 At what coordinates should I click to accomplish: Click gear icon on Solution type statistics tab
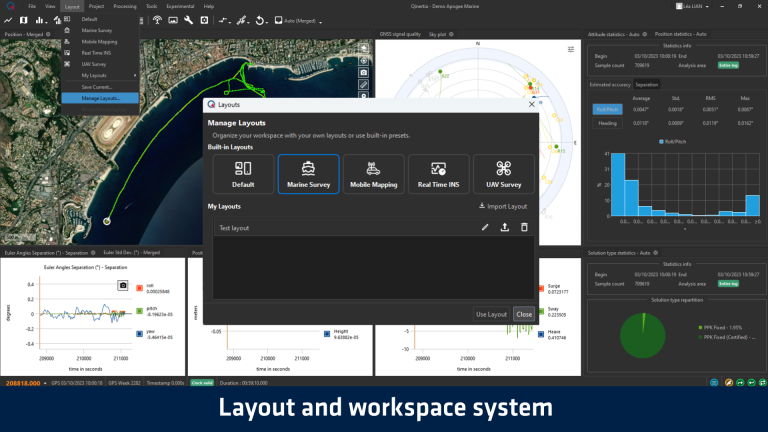click(655, 253)
